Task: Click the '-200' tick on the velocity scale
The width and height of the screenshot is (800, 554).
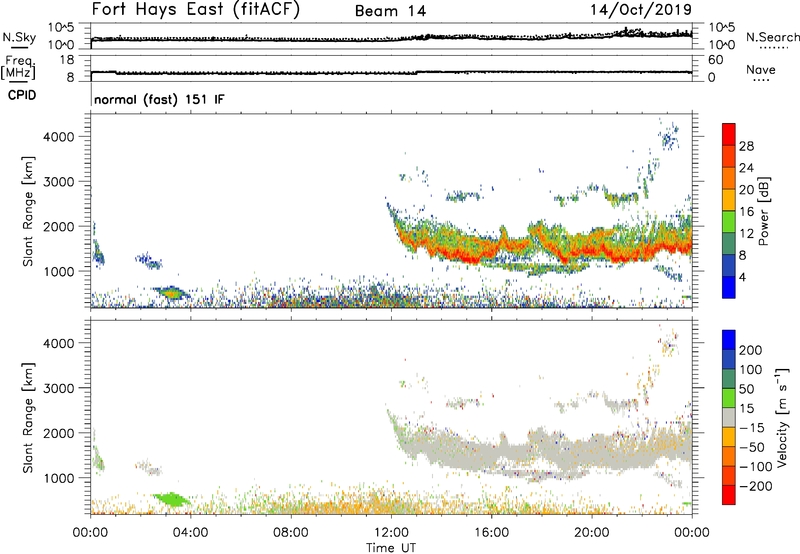Action: point(755,486)
